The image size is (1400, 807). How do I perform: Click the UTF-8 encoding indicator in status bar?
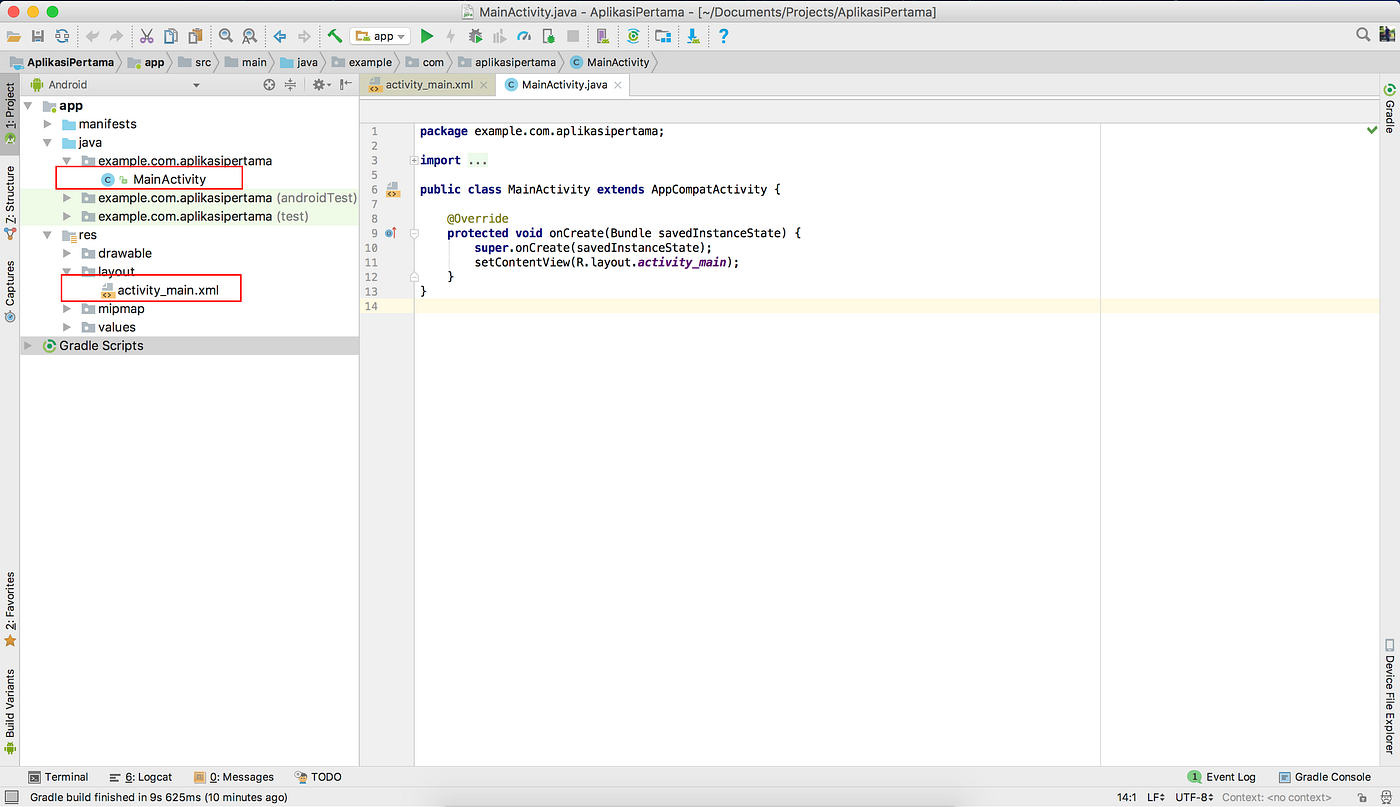coord(1194,797)
